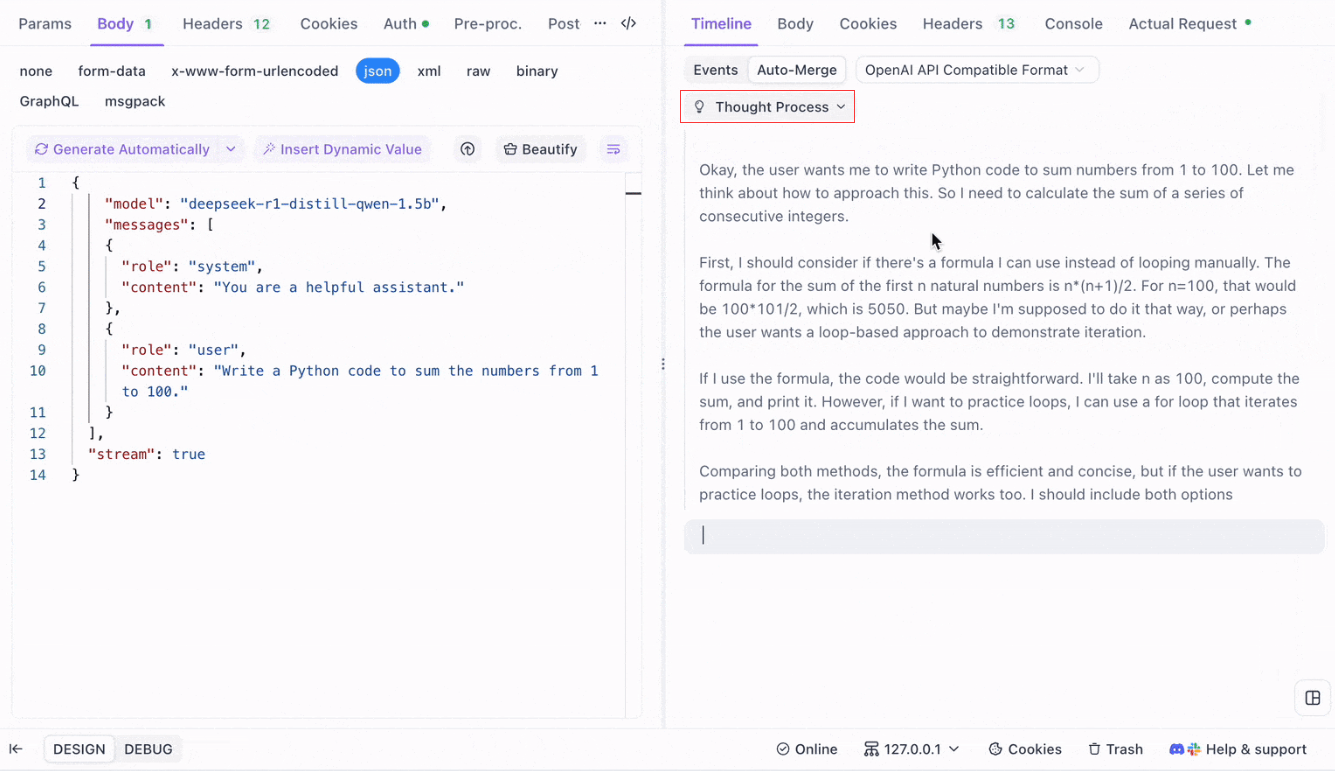Switch to DESIGN mode
The image size is (1335, 771).
tap(79, 749)
